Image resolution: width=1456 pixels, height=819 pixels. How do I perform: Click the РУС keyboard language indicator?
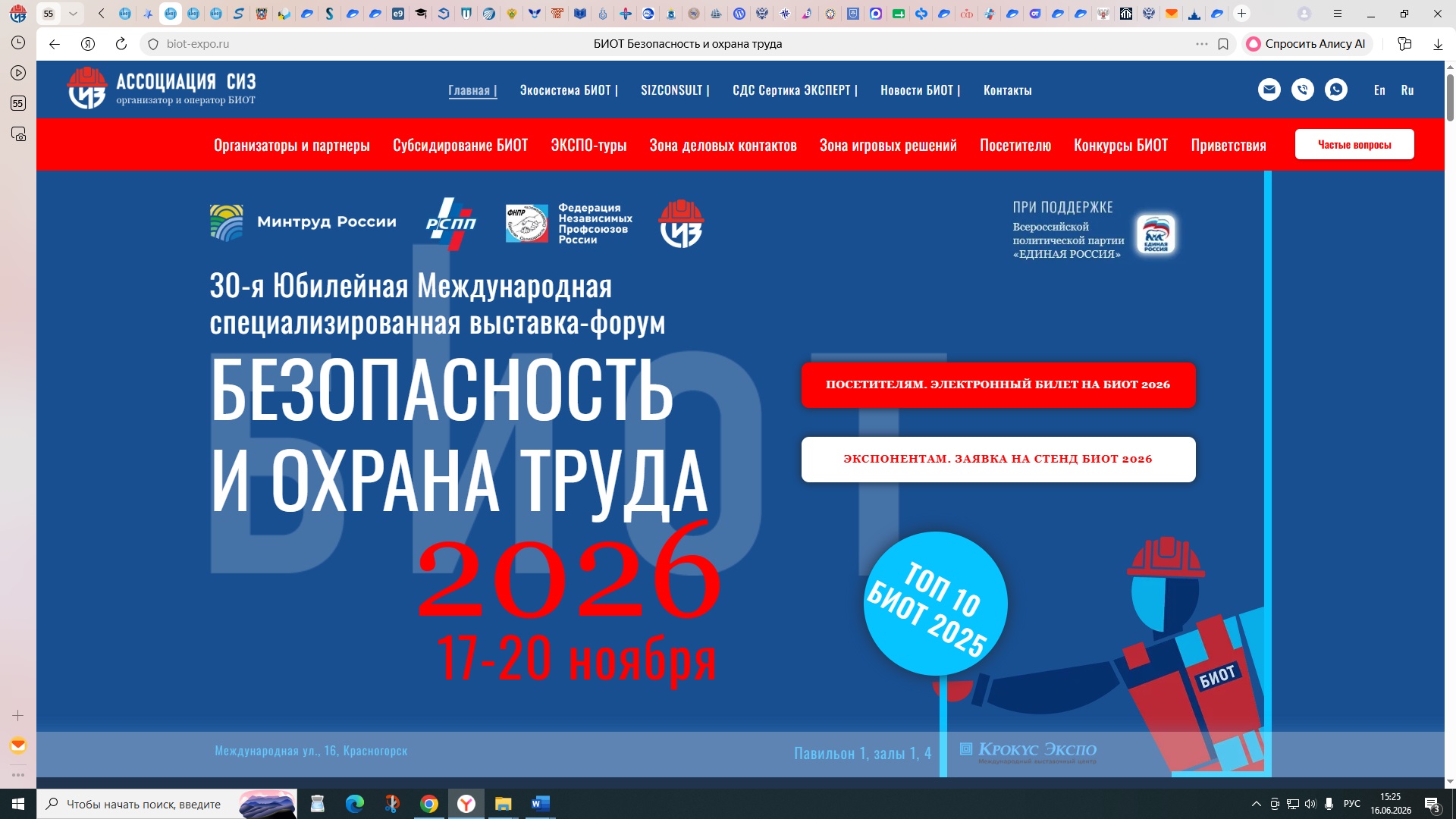(x=1352, y=804)
